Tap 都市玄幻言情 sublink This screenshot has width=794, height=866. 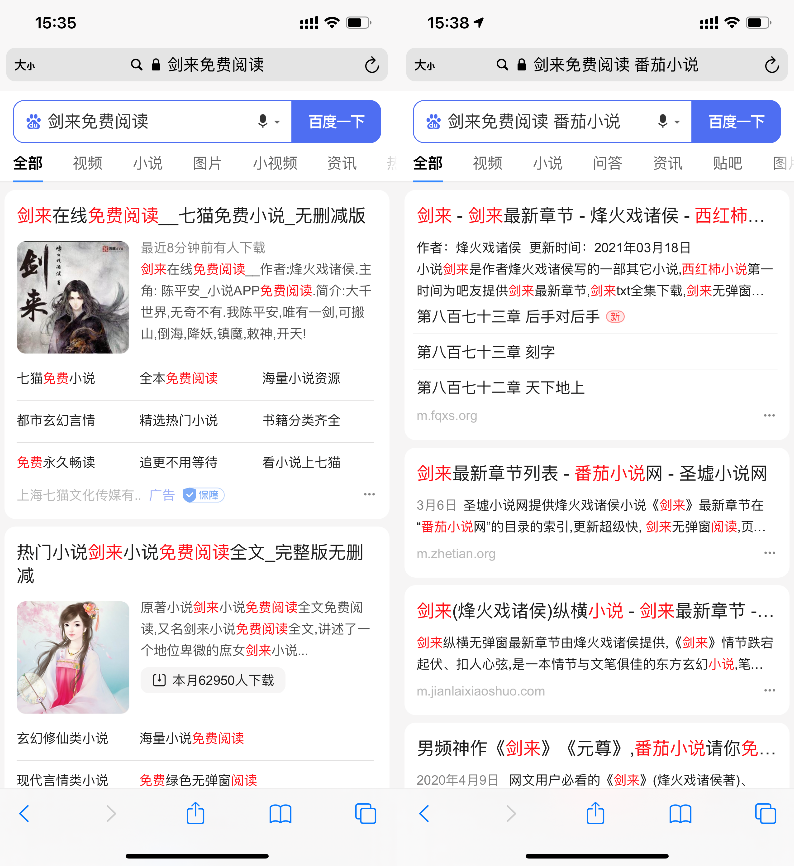pos(56,420)
